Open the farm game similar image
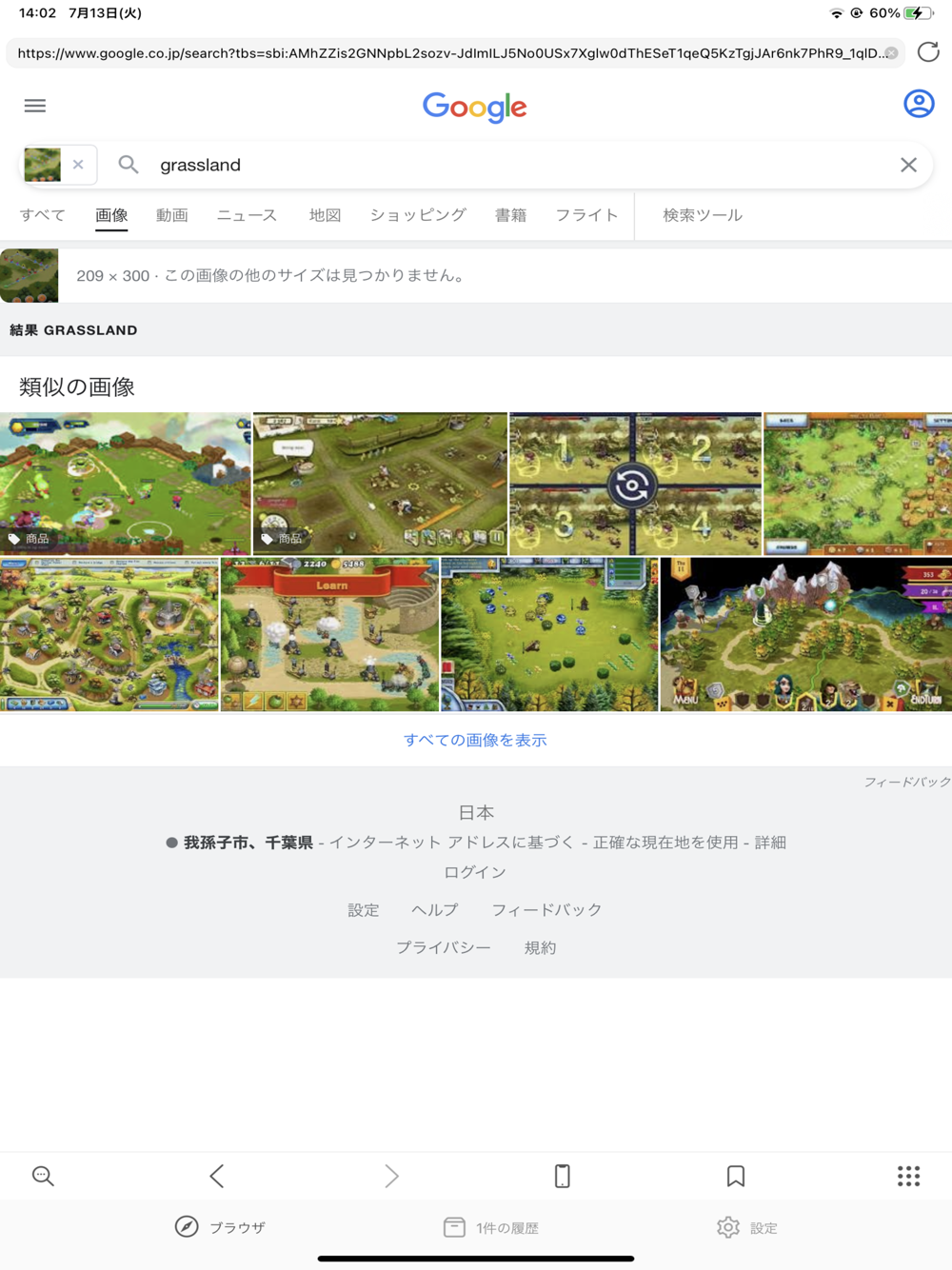The width and height of the screenshot is (952, 1270). [x=380, y=484]
